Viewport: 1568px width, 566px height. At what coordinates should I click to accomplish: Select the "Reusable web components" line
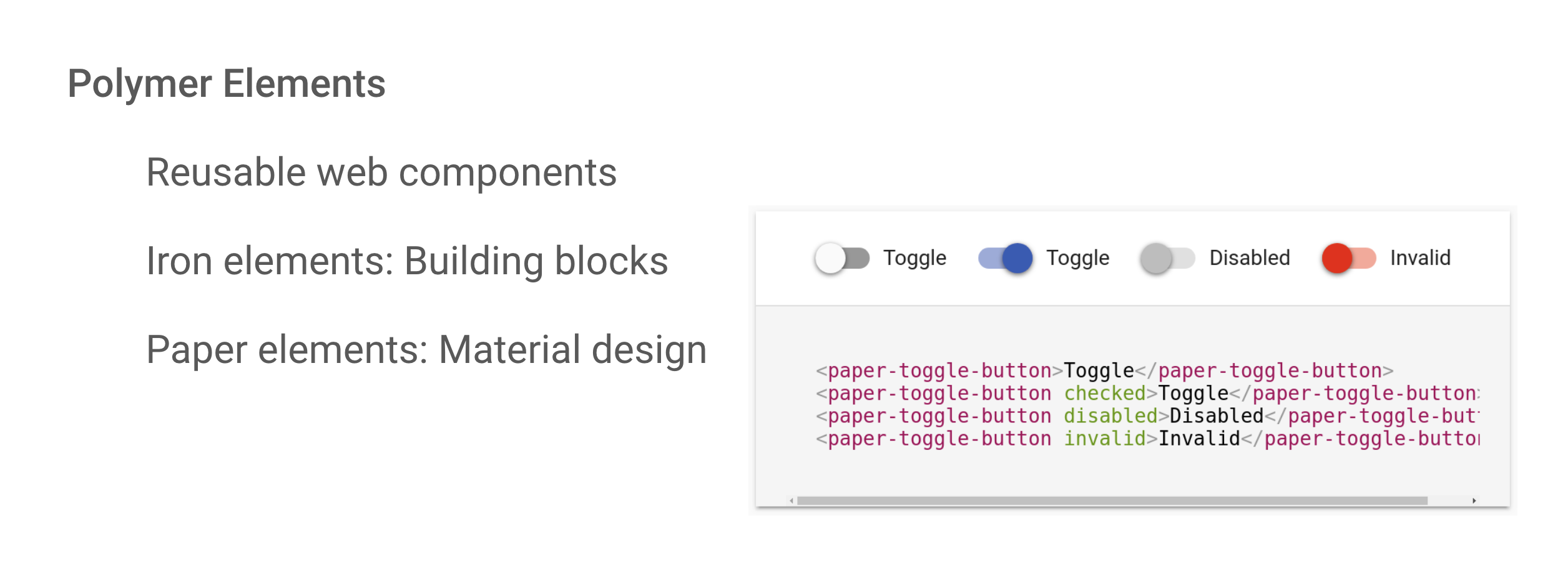coord(381,172)
